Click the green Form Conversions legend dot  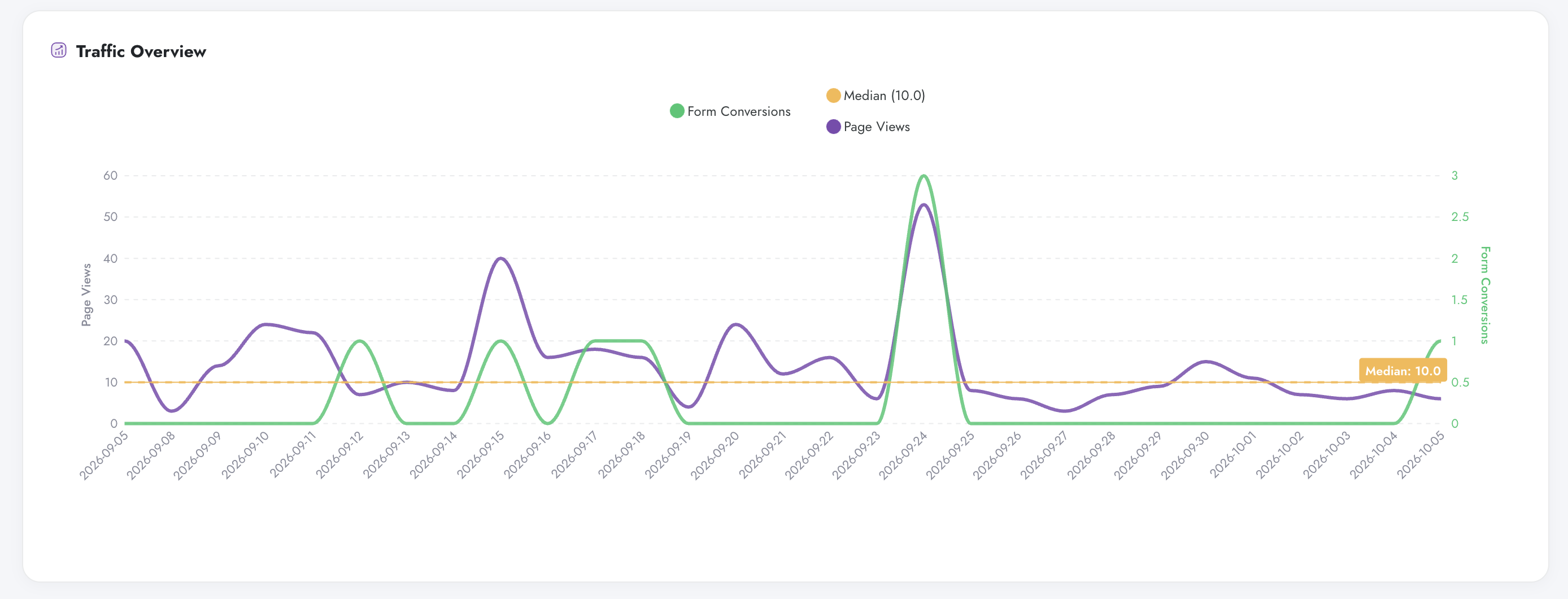(x=677, y=111)
